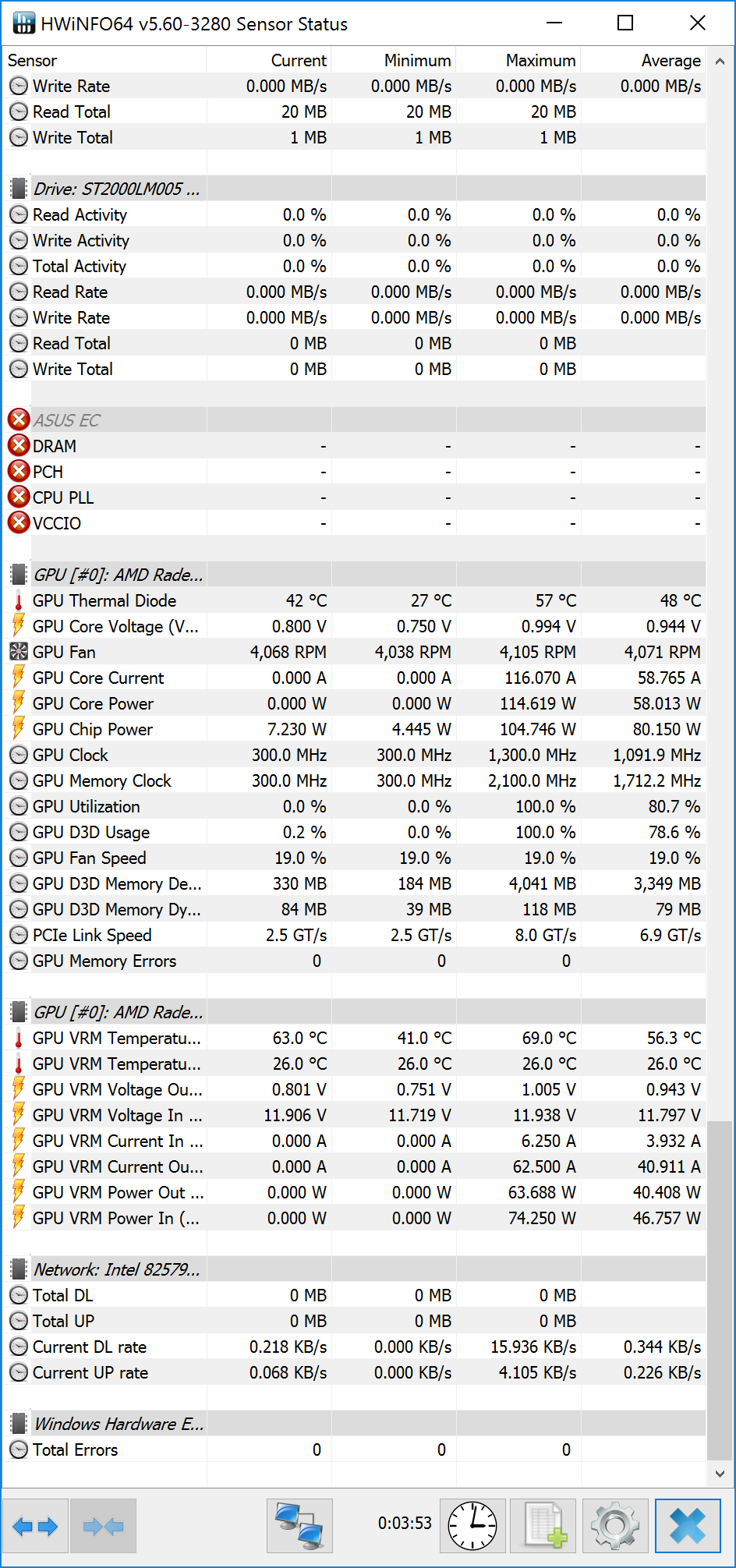Image resolution: width=736 pixels, height=1568 pixels.
Task: Click the ASUS EC red error icon
Action: [19, 420]
